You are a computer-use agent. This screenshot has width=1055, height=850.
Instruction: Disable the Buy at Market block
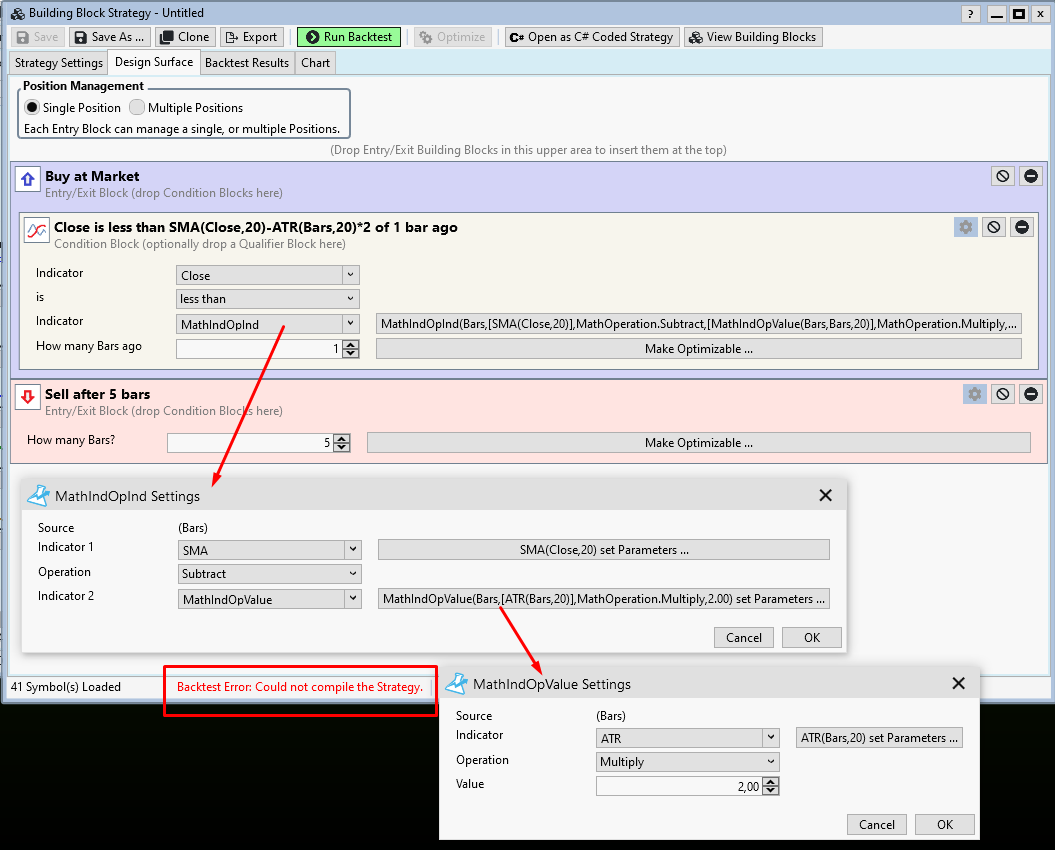click(1002, 176)
